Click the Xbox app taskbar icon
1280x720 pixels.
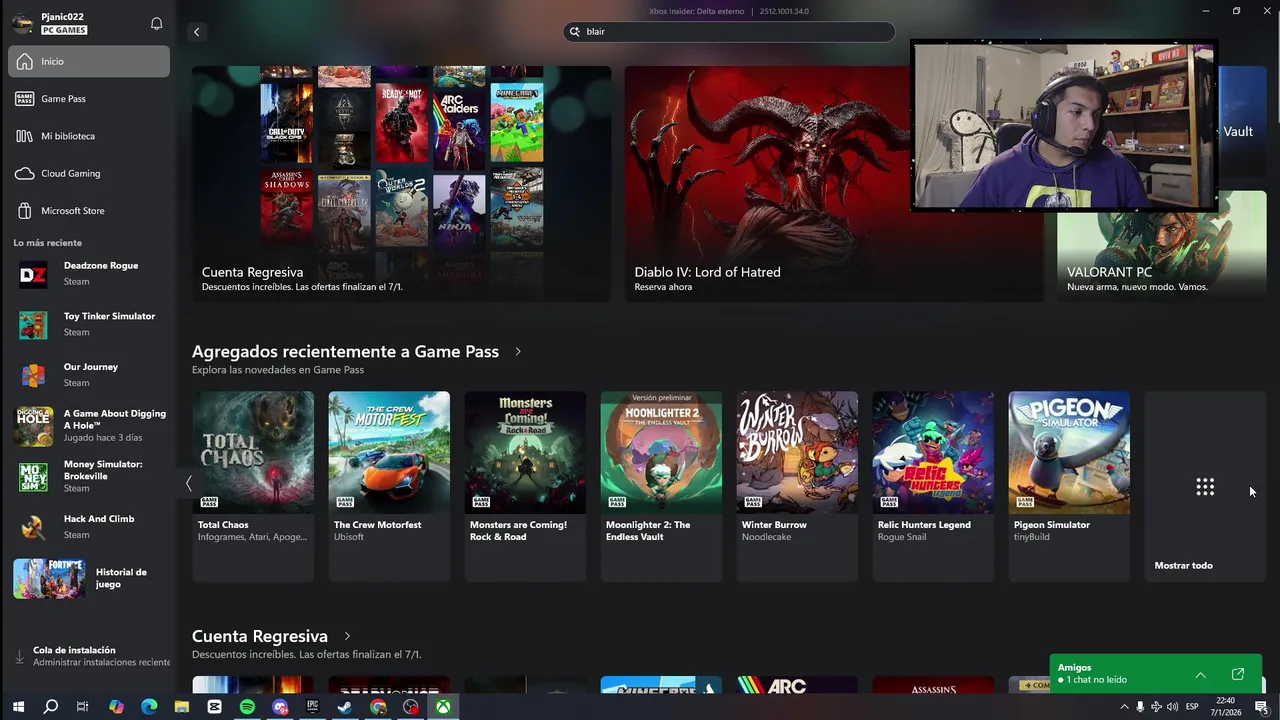point(443,707)
